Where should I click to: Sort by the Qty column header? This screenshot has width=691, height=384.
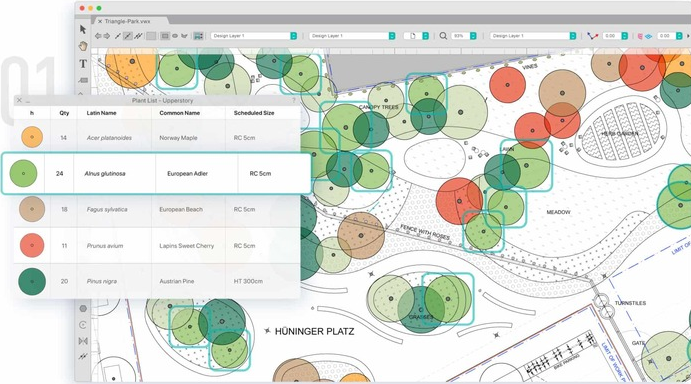point(64,113)
